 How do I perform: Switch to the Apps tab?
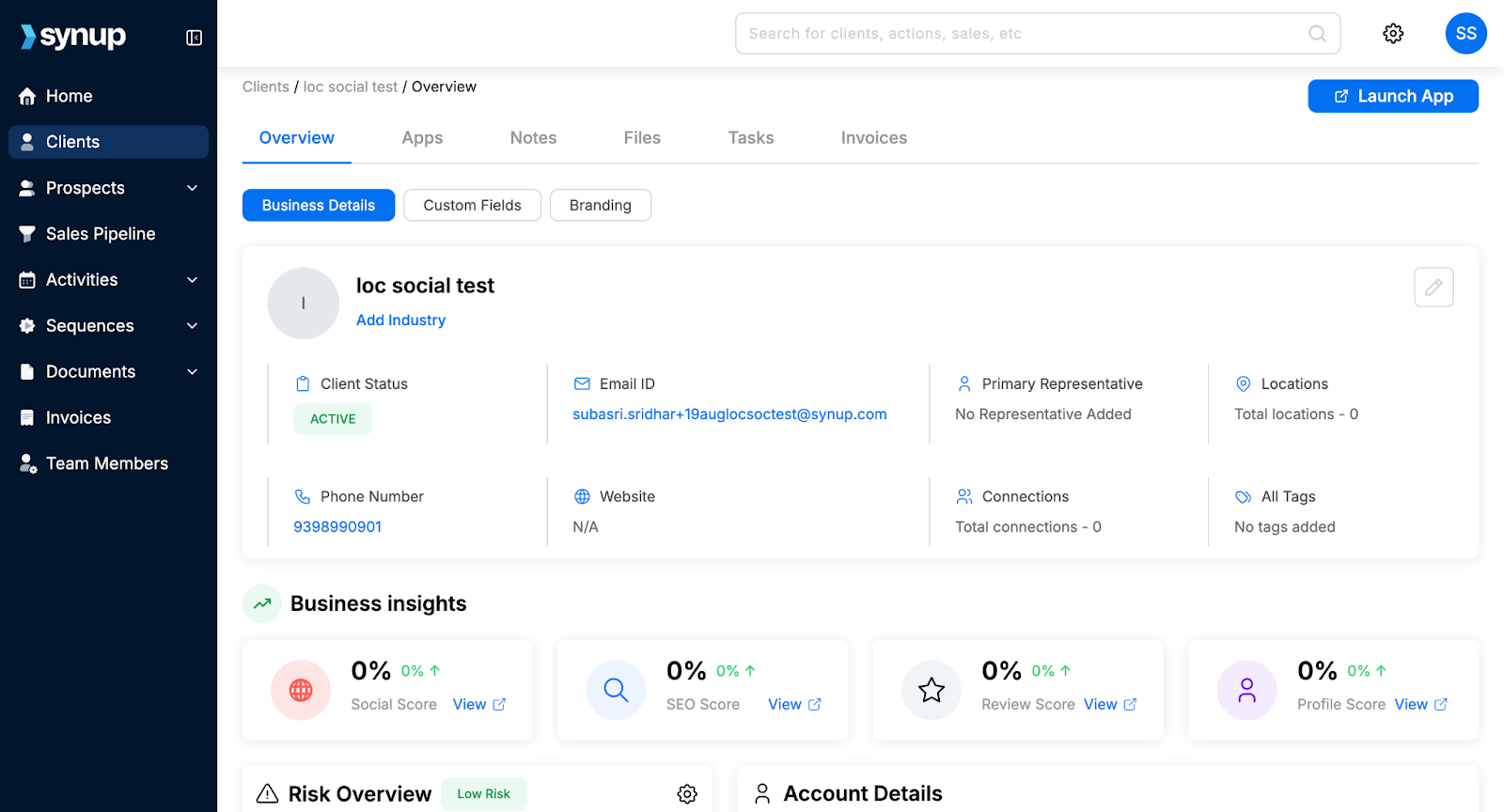click(422, 138)
